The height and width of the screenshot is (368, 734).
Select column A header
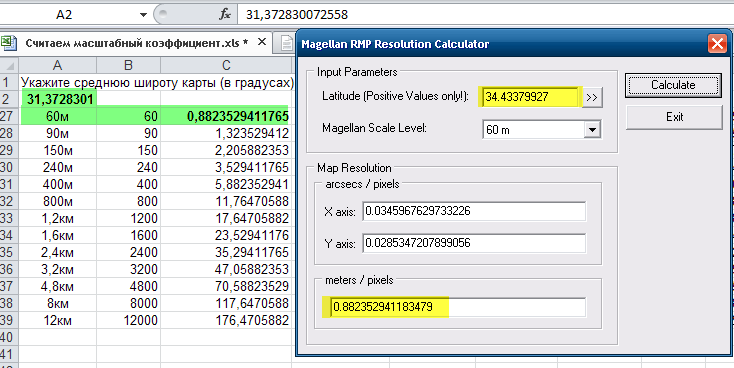click(58, 66)
